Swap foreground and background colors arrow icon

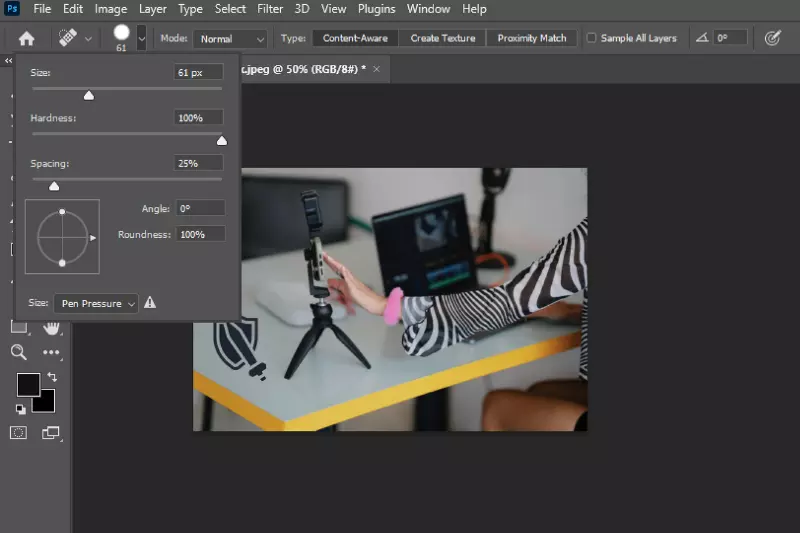click(x=53, y=377)
